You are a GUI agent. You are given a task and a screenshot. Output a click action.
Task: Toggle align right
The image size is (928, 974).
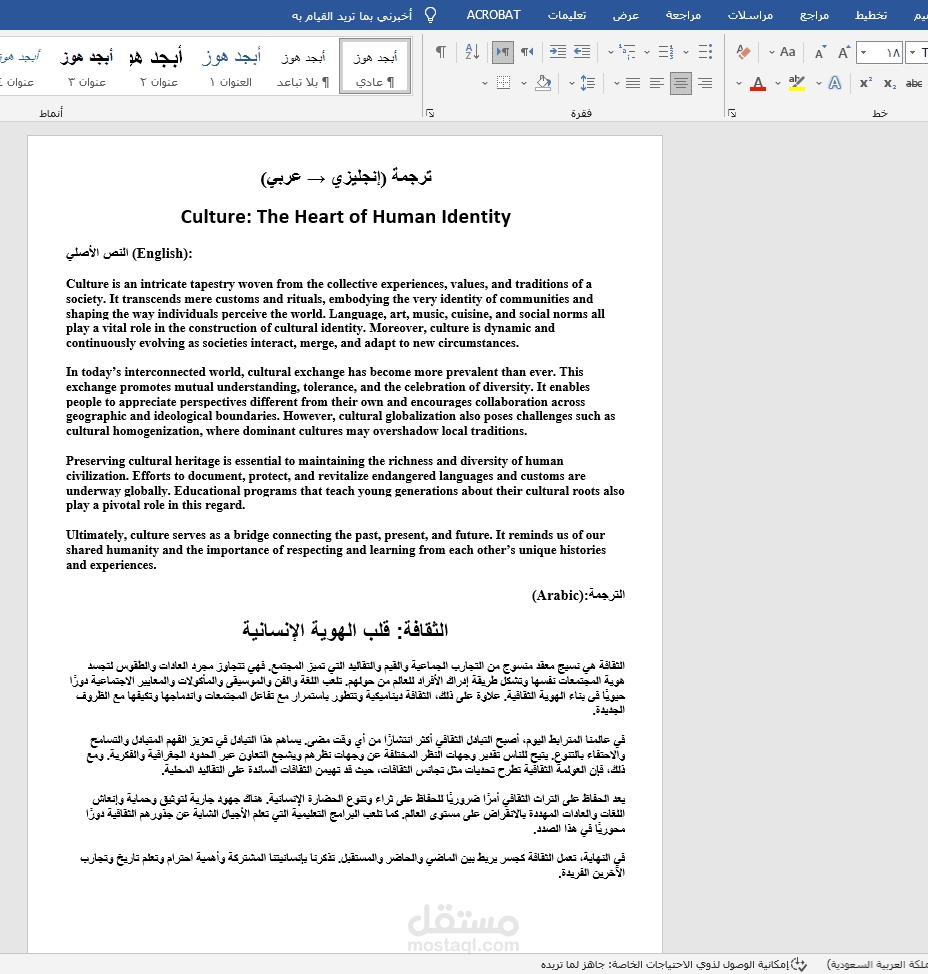click(705, 83)
